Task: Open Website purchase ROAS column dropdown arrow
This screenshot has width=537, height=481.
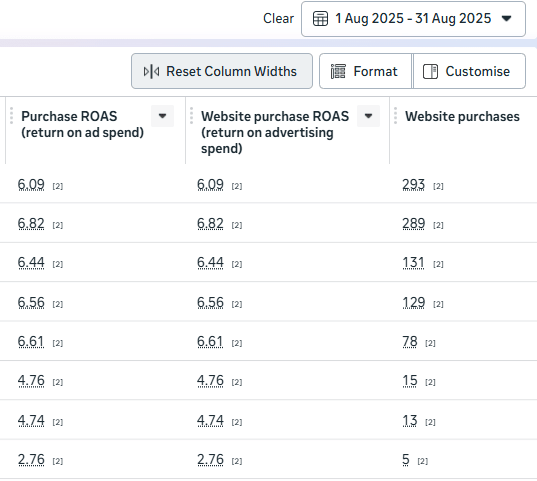Action: pos(369,116)
